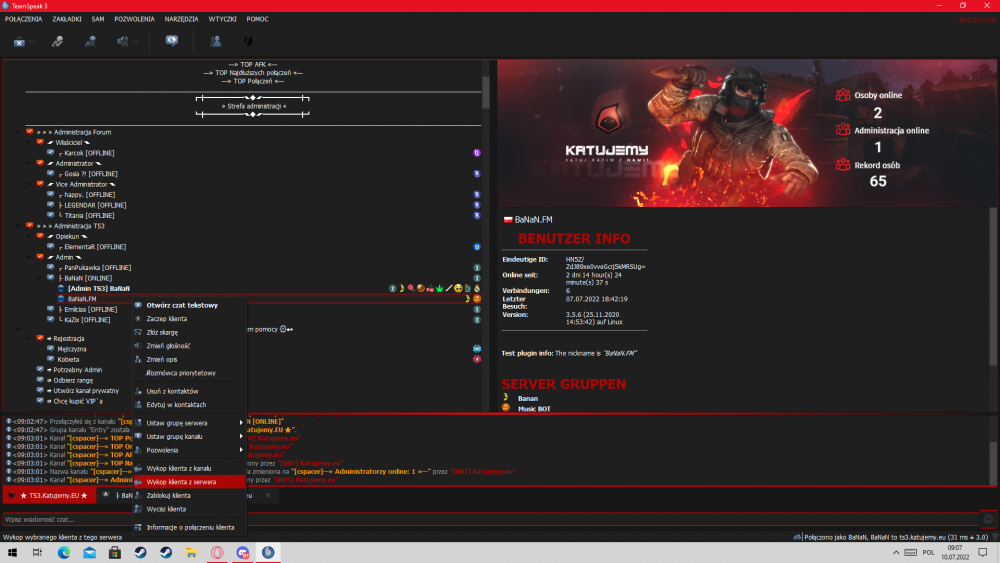Toggle subscription mark on Chcę kupić VIP'a channel
This screenshot has height=563, width=1000.
tap(40, 401)
